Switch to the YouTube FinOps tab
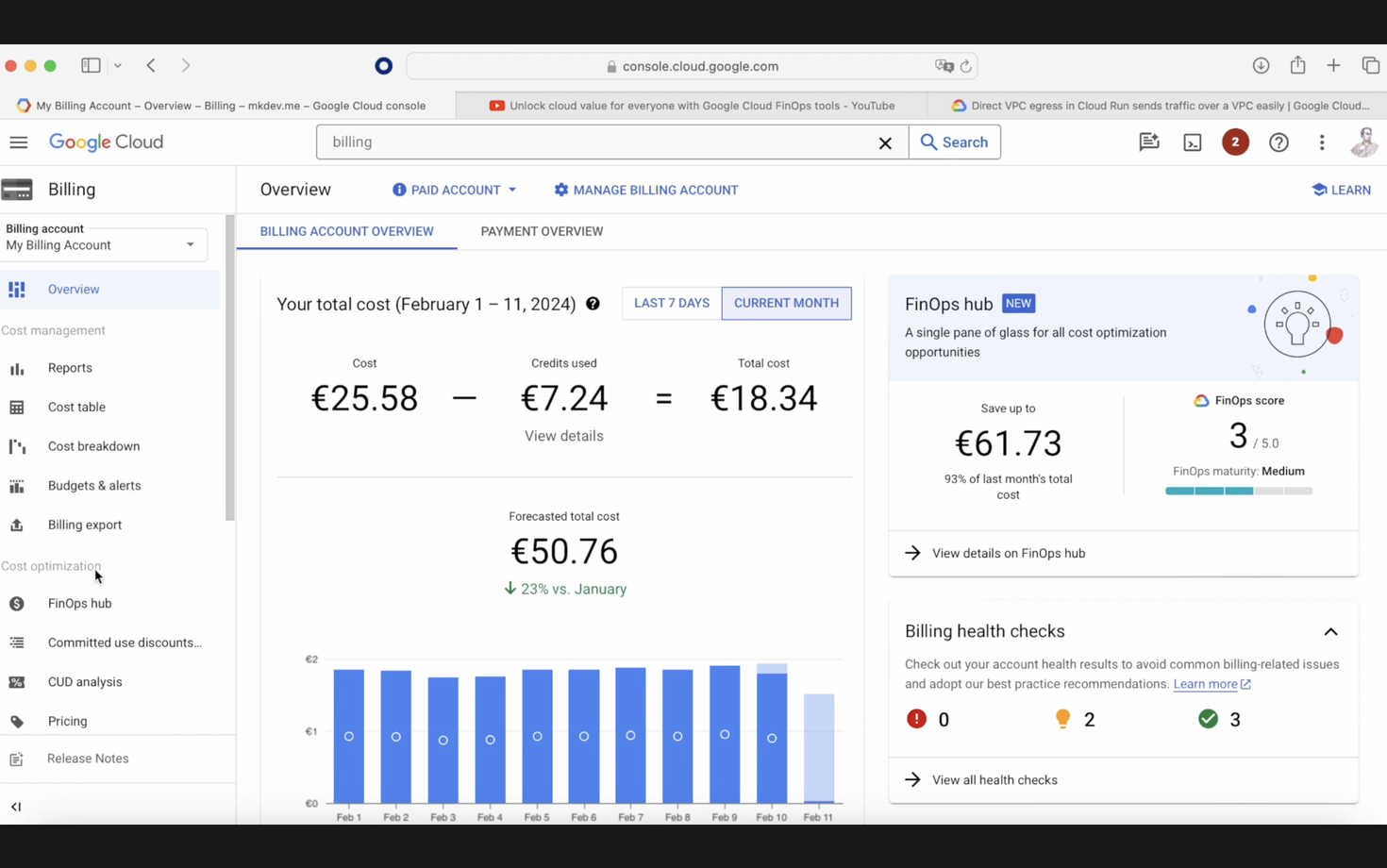Image resolution: width=1387 pixels, height=868 pixels. click(692, 106)
